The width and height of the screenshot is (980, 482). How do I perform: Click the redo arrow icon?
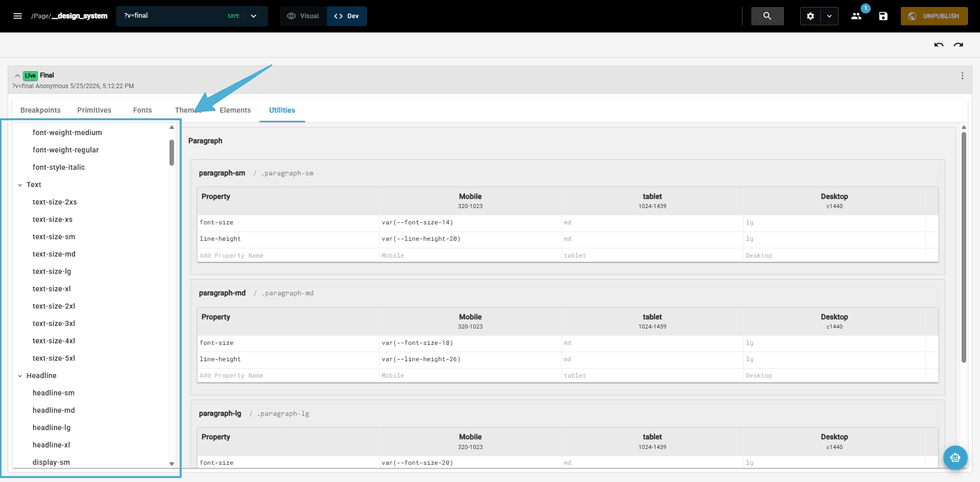958,45
